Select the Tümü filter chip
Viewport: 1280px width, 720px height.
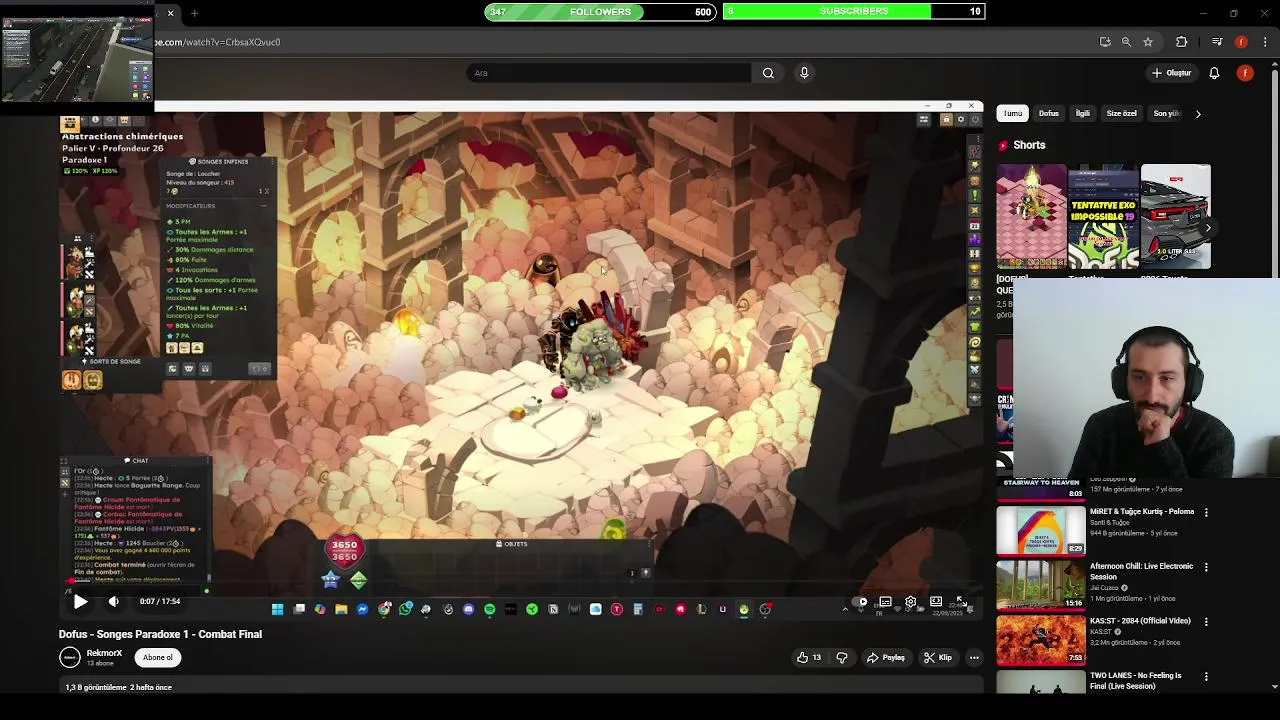(1013, 113)
